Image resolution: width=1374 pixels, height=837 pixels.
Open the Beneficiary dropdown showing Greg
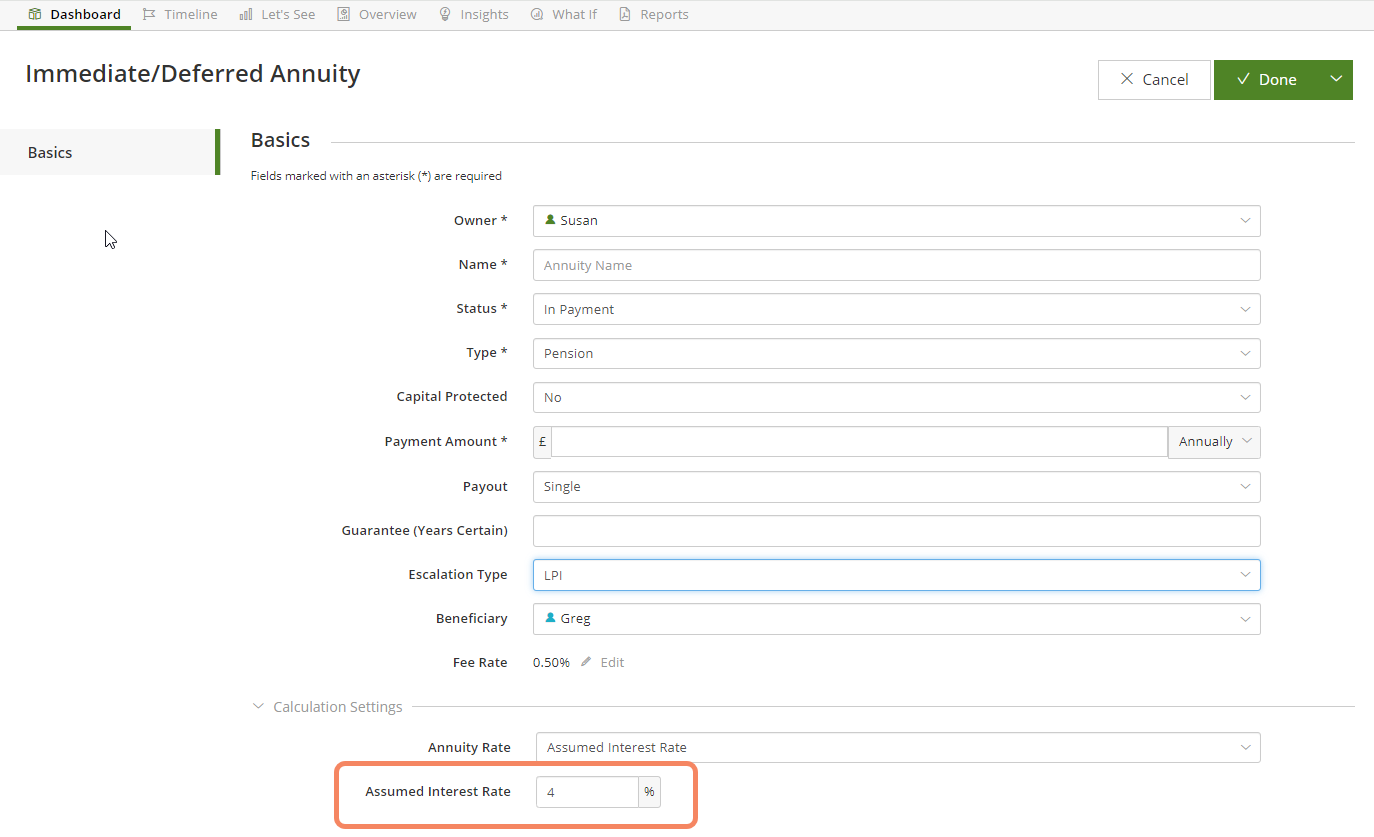pyautogui.click(x=897, y=619)
